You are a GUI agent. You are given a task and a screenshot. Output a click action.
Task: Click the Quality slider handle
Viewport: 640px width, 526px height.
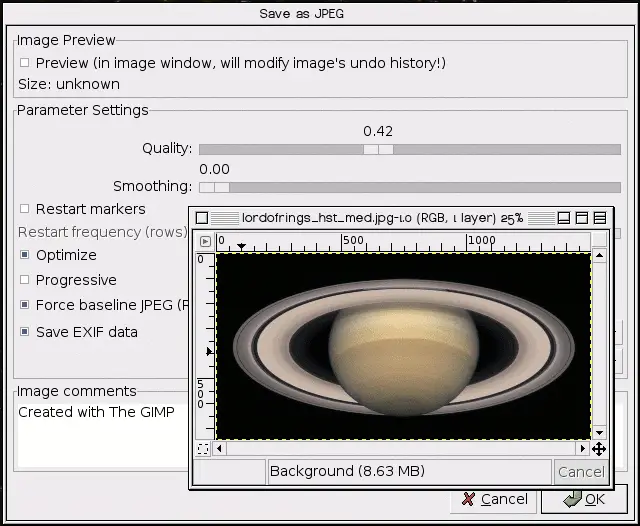pos(378,149)
